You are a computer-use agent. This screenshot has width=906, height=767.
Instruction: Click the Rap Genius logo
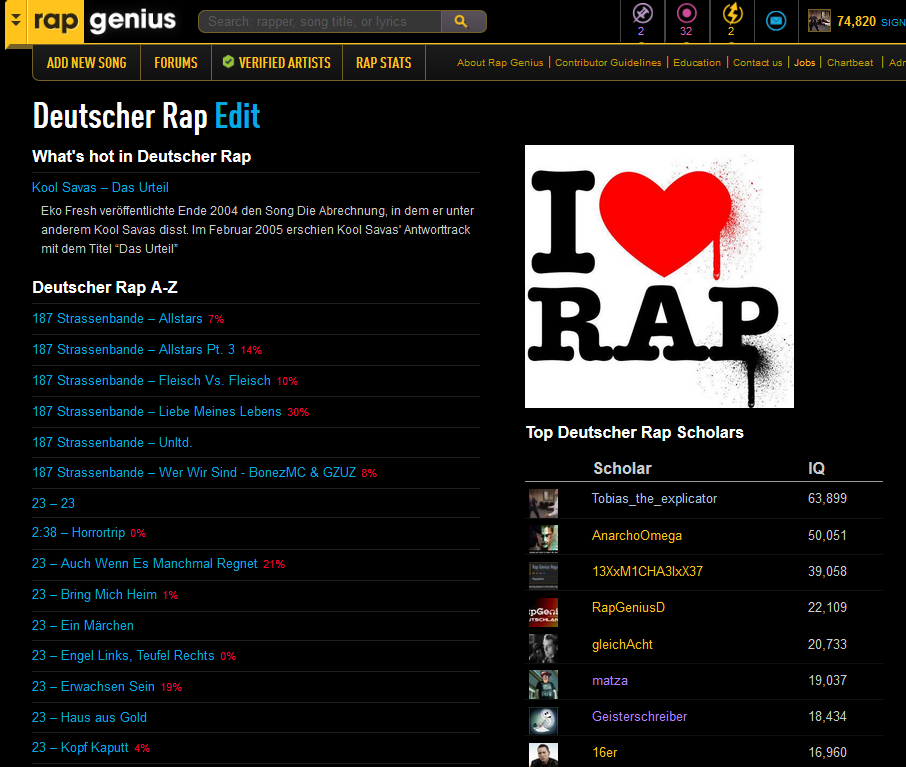tap(105, 20)
